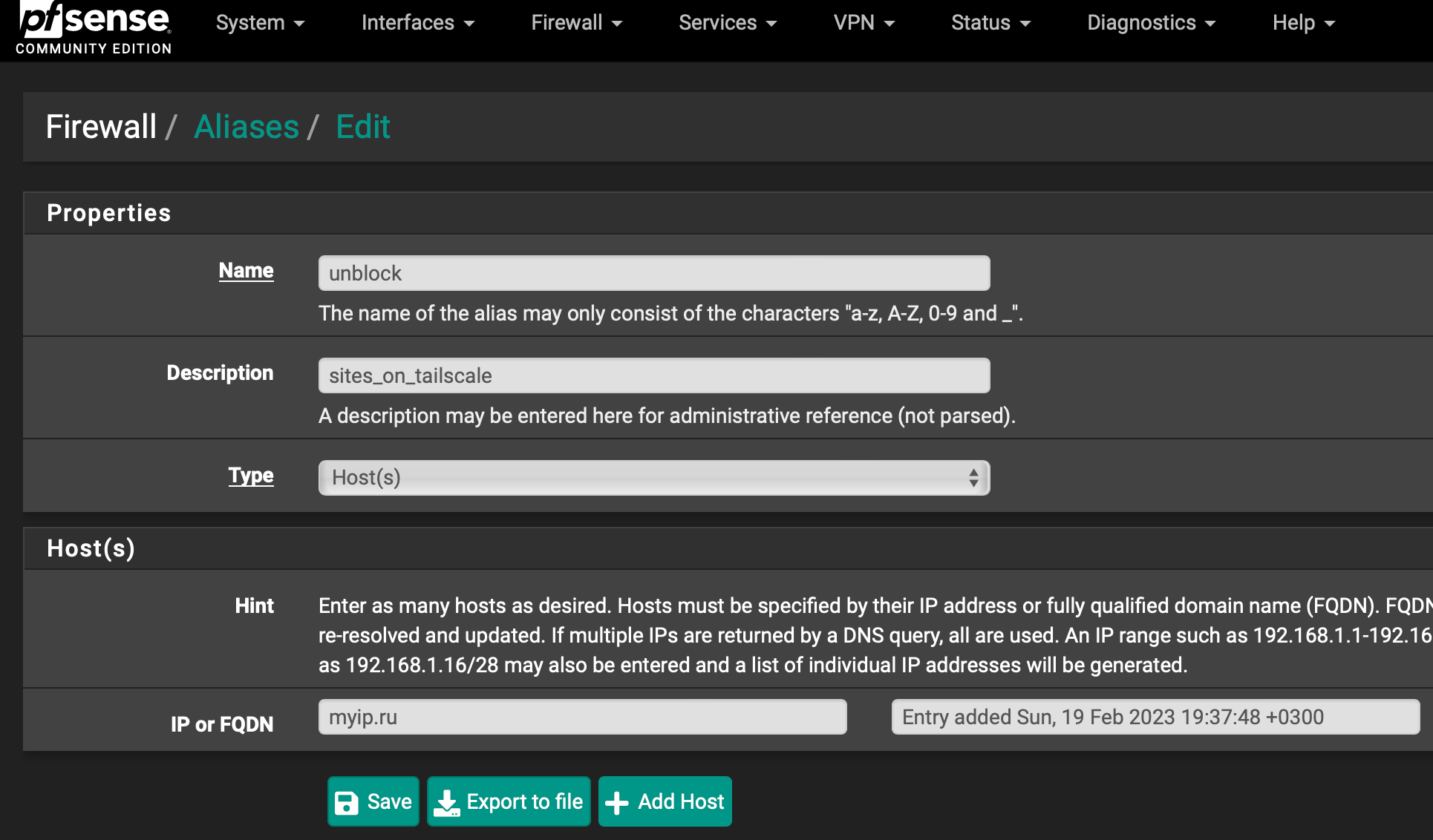Open the Help menu
The image size is (1433, 840).
[1303, 23]
